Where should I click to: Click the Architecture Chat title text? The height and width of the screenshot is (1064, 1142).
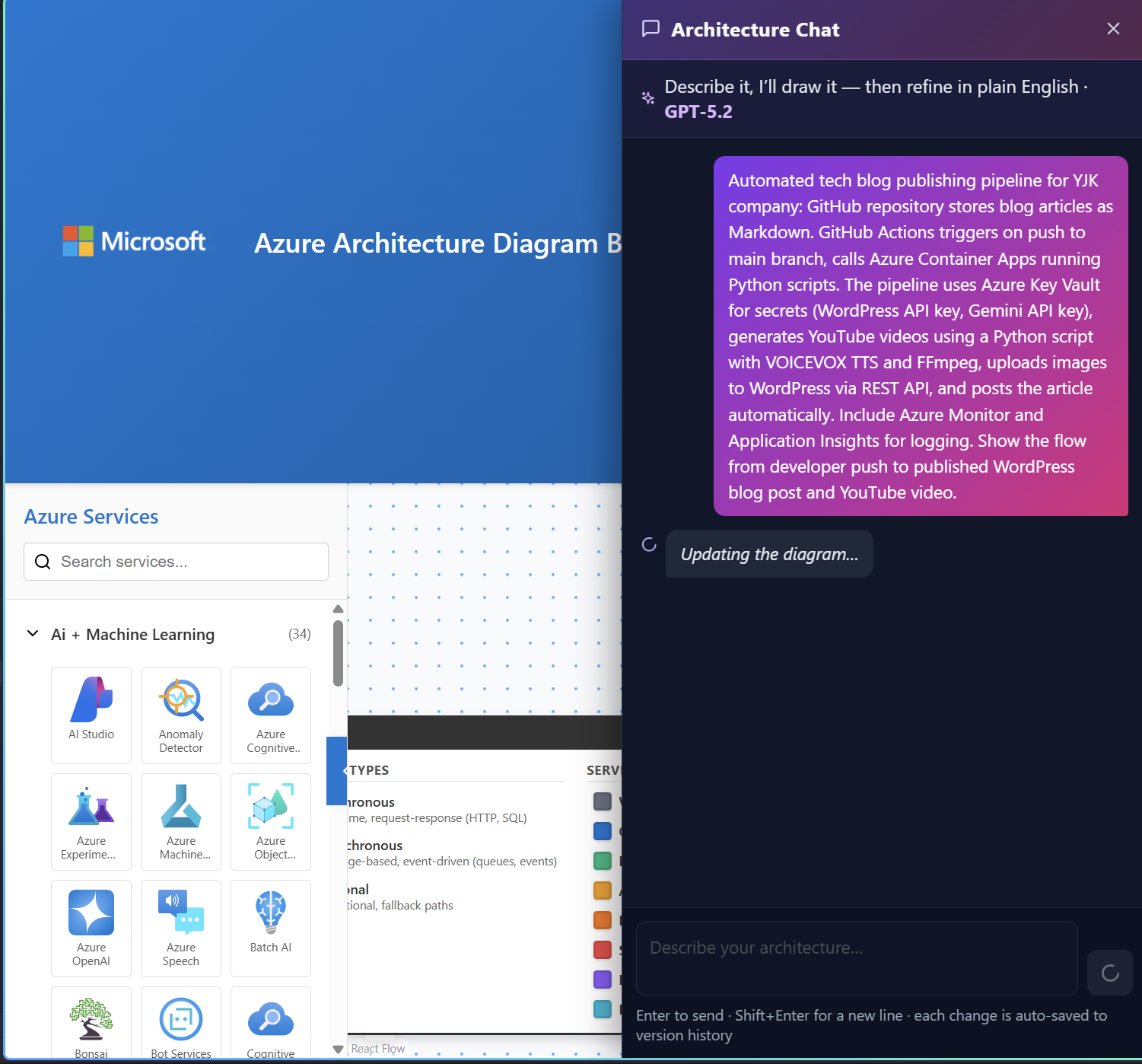tap(756, 30)
